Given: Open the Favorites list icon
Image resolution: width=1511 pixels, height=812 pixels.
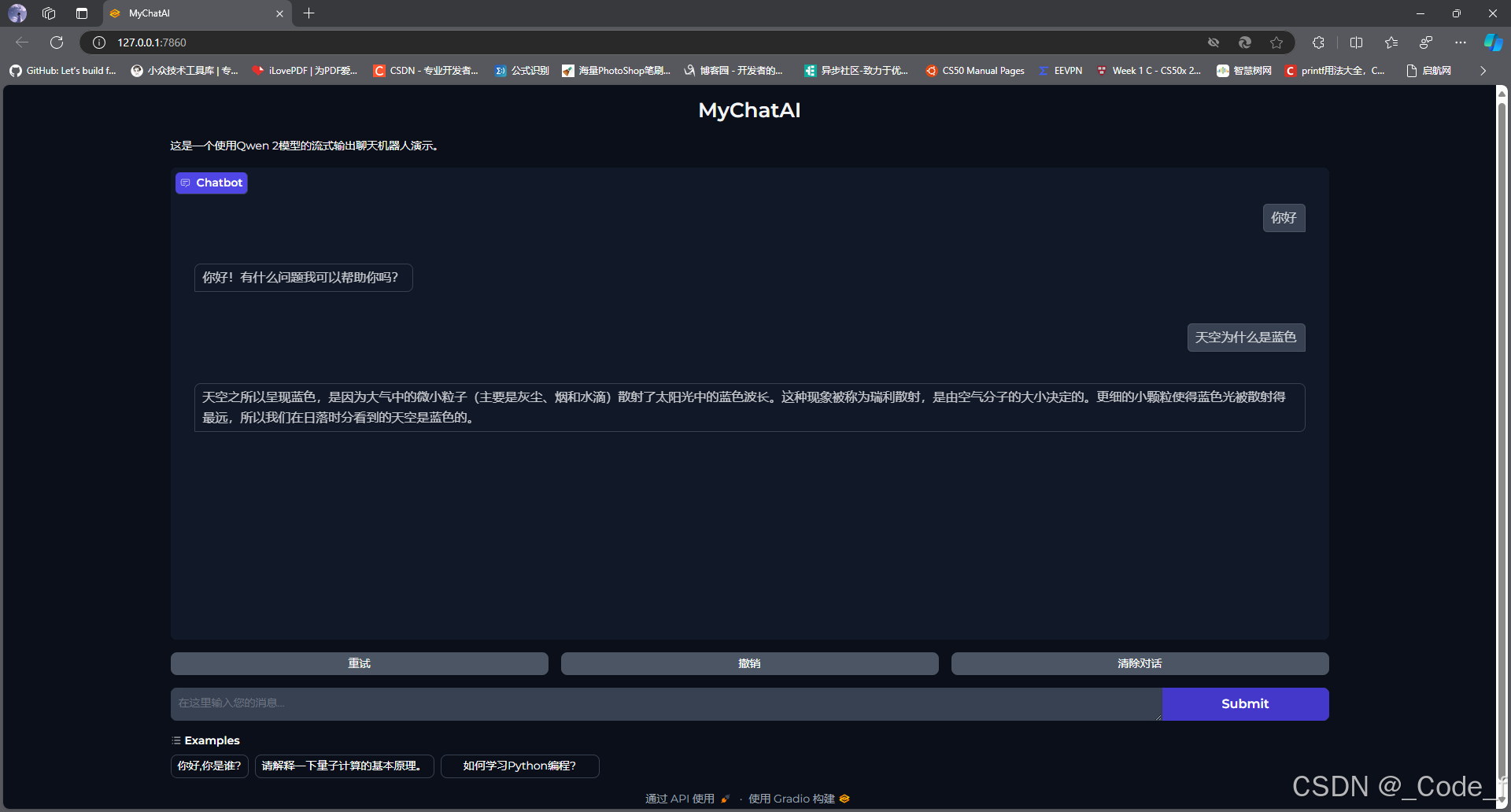Looking at the screenshot, I should pyautogui.click(x=1391, y=42).
